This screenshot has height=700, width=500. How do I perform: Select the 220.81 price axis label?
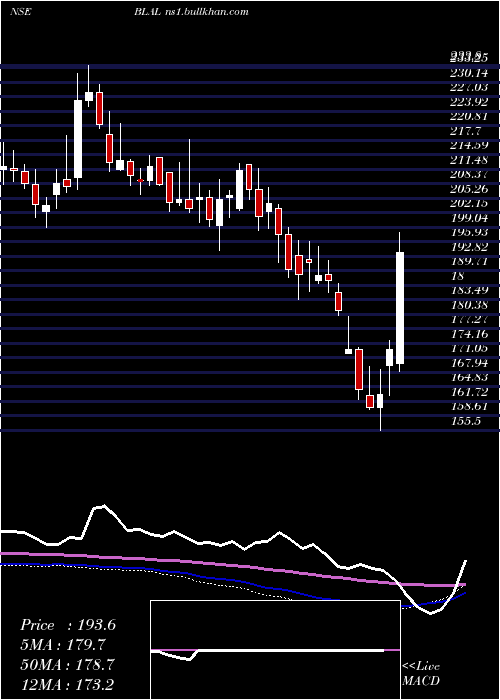(x=469, y=116)
